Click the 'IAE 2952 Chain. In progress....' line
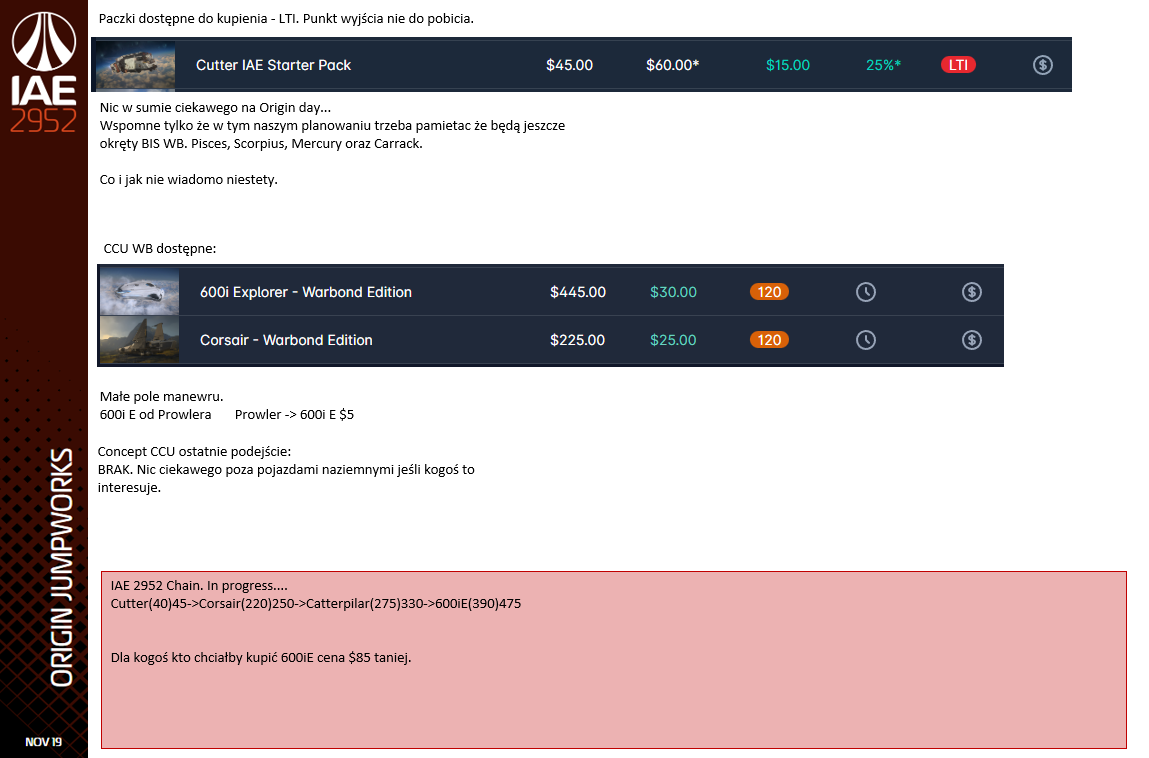 pyautogui.click(x=199, y=586)
